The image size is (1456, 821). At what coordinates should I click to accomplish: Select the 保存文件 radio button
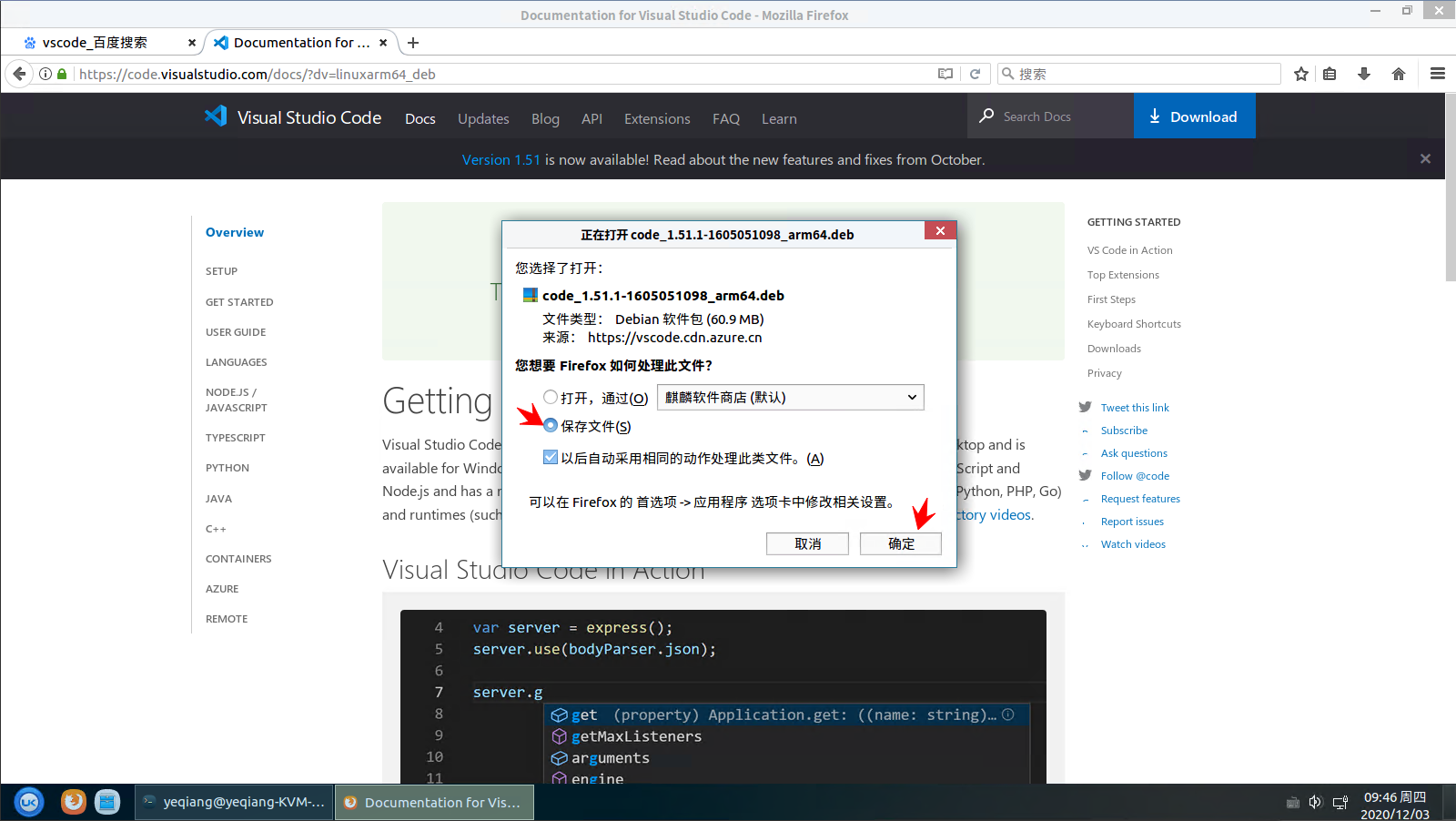(551, 425)
